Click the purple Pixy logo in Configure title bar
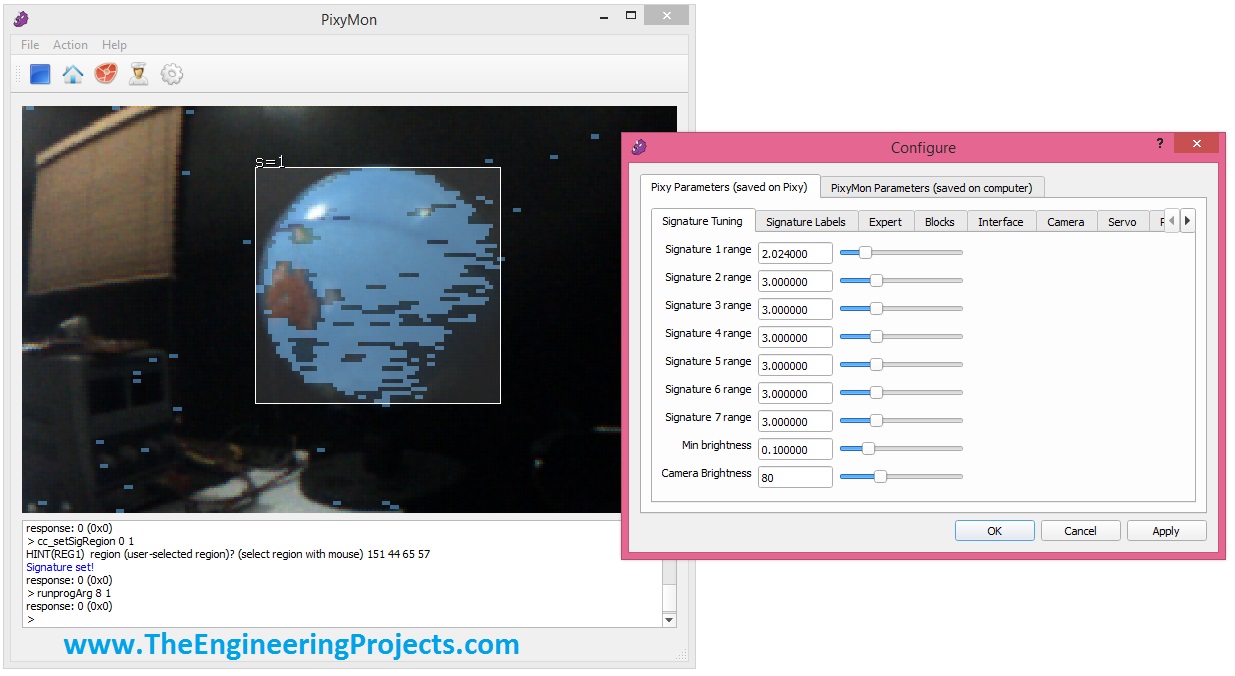The height and width of the screenshot is (676, 1235). click(x=639, y=147)
